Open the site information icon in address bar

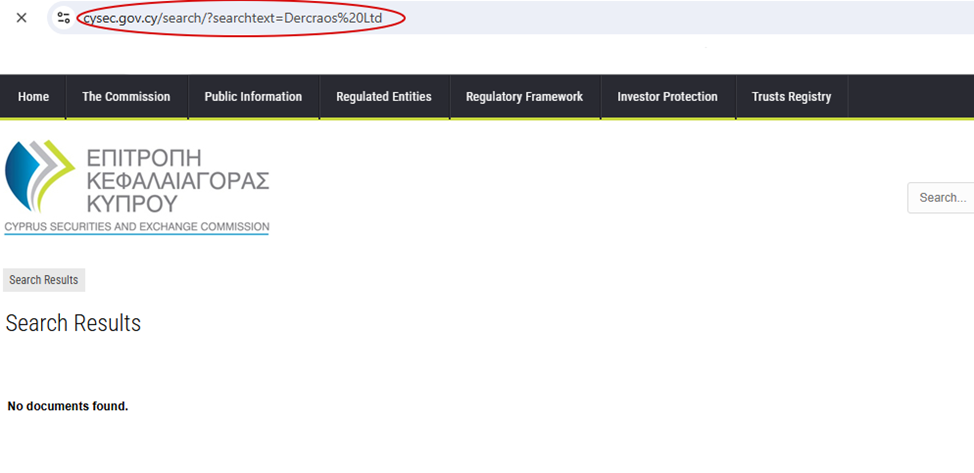click(x=64, y=18)
